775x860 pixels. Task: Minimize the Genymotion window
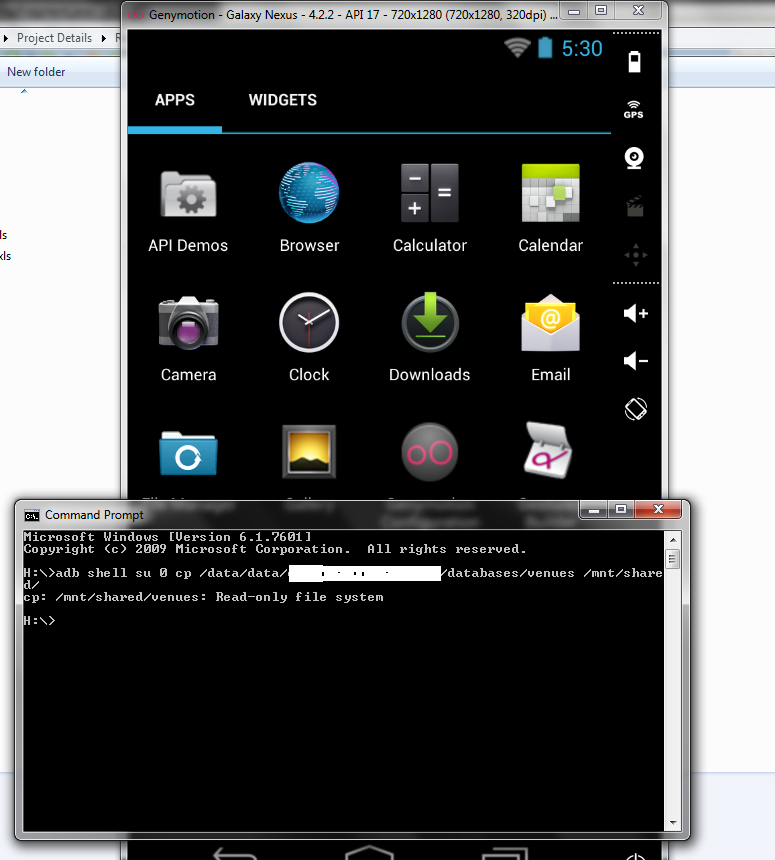[x=574, y=11]
